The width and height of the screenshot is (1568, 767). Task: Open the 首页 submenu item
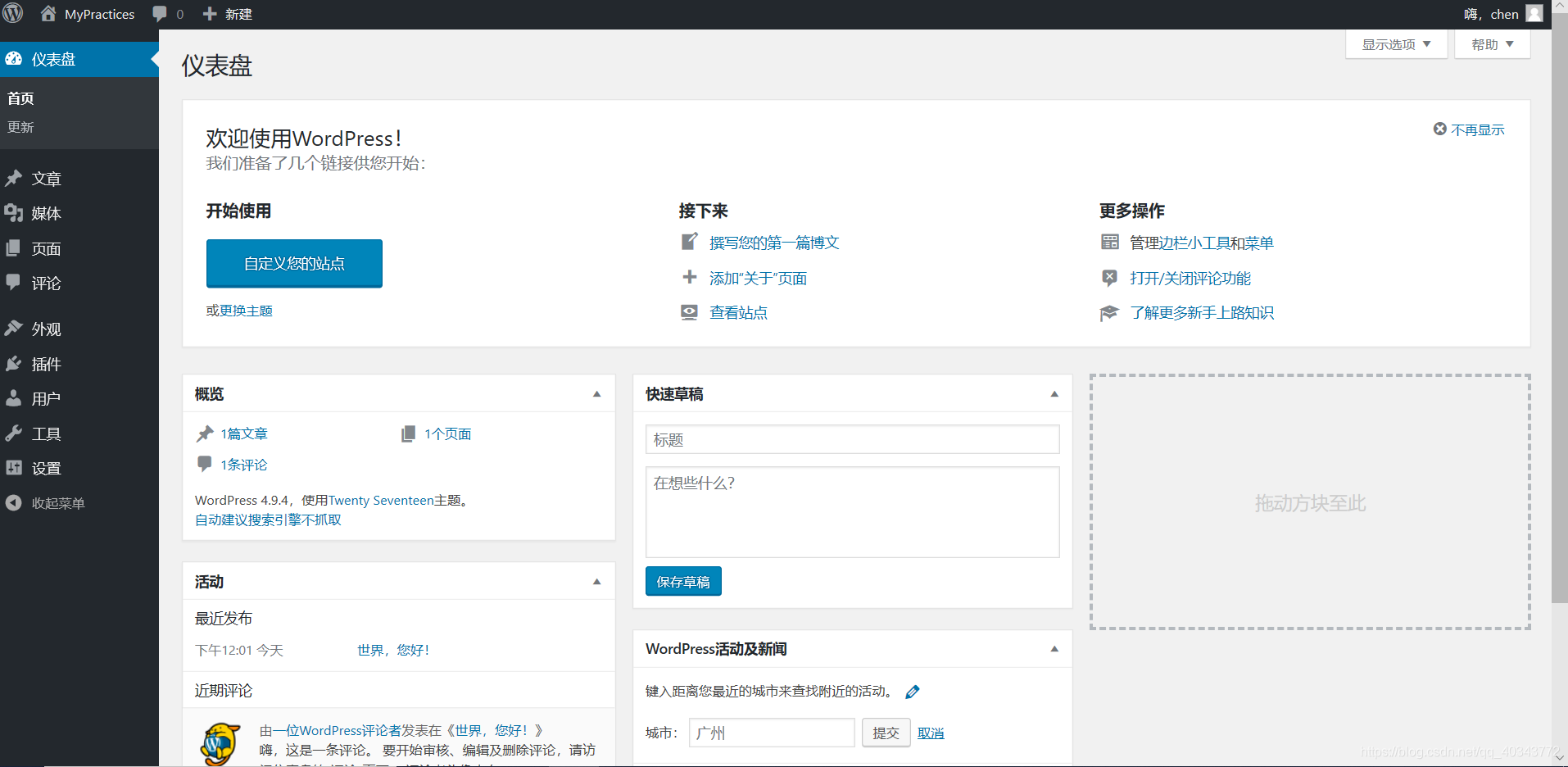tap(20, 98)
